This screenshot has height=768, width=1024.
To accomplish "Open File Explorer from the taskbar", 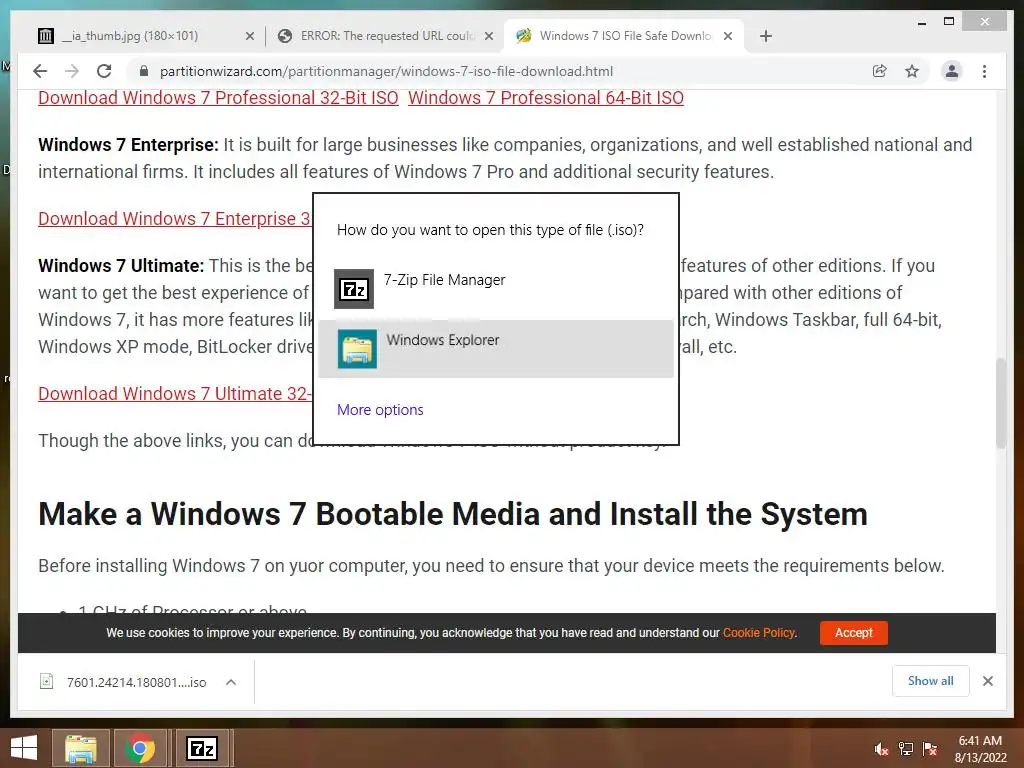I will pos(80,748).
